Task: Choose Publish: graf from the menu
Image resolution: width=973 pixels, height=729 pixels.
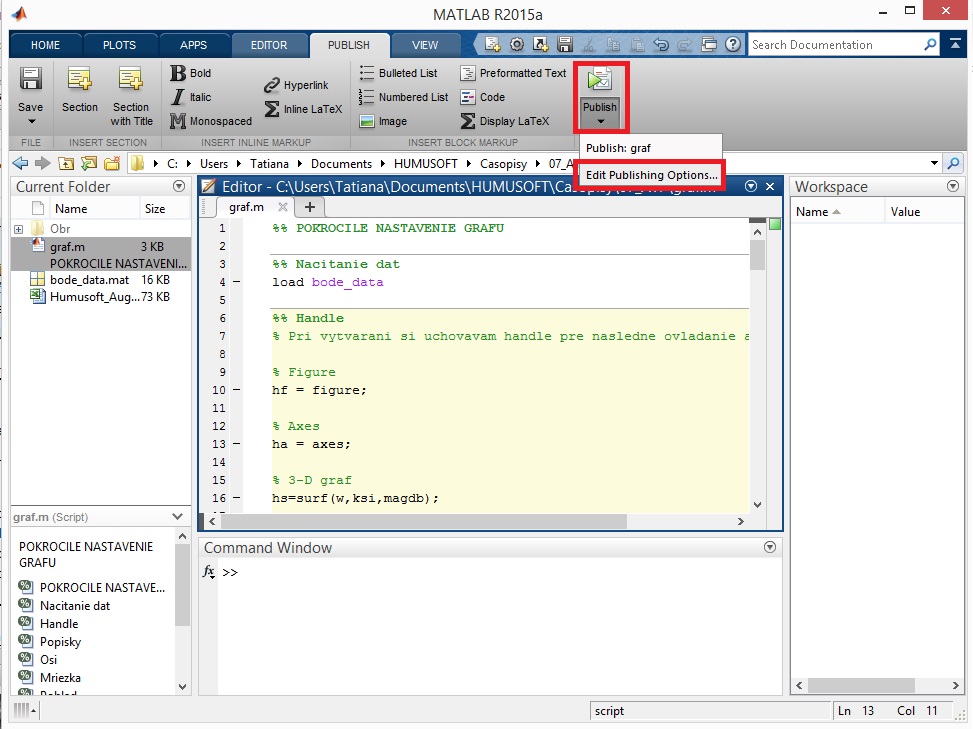Action: [x=650, y=148]
